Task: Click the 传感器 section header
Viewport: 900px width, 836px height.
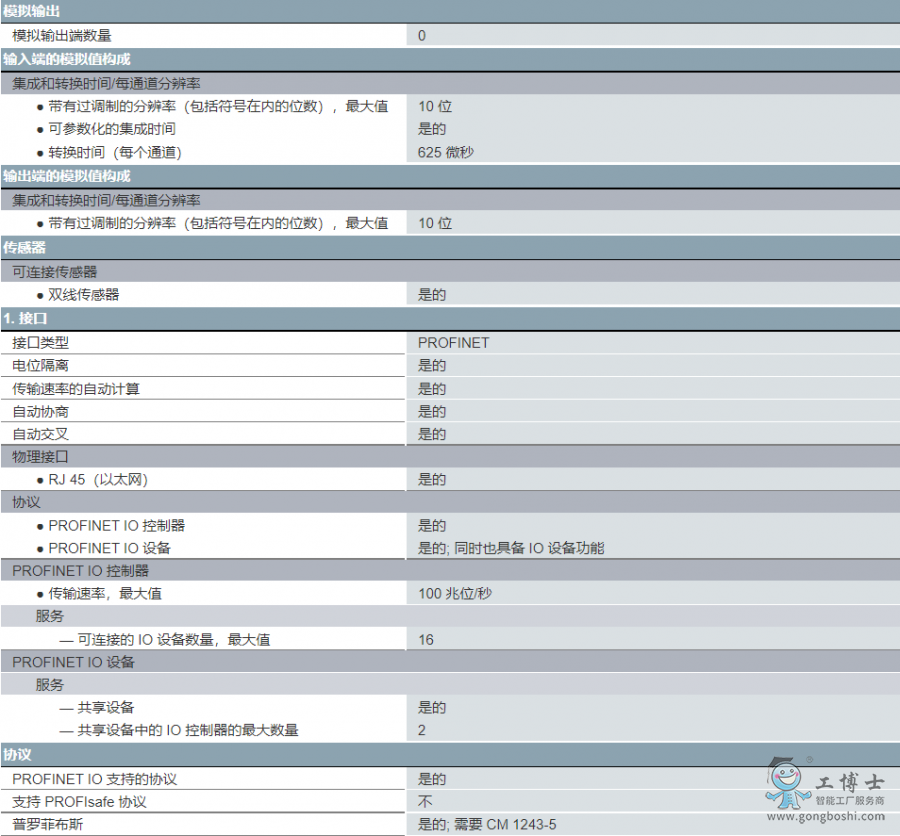Action: click(x=25, y=247)
